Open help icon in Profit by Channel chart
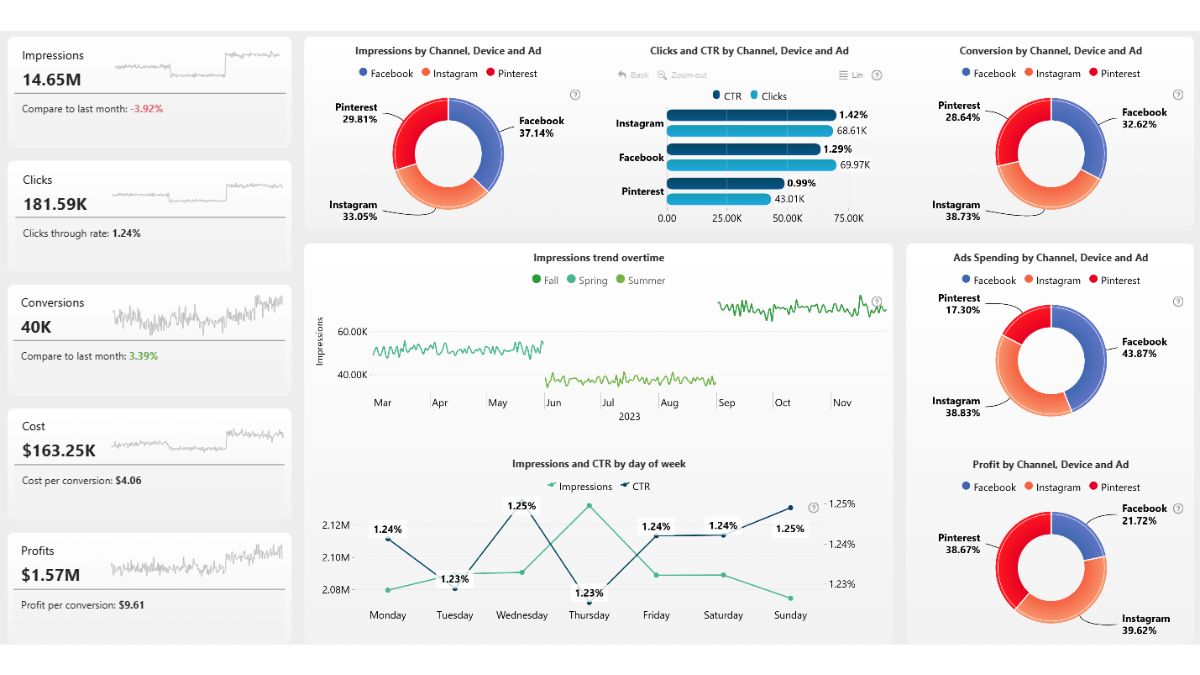 pyautogui.click(x=1177, y=509)
